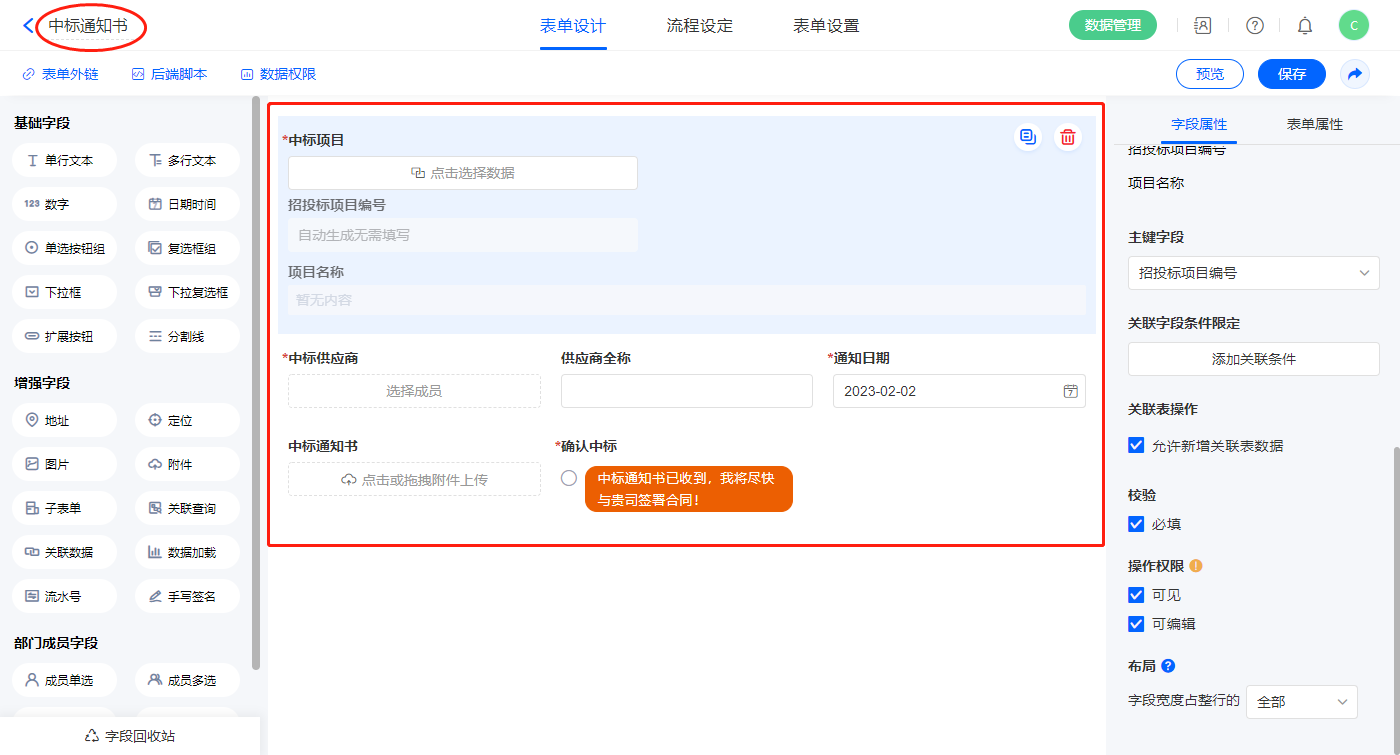Switch to the 流程设定 tab

[x=699, y=26]
